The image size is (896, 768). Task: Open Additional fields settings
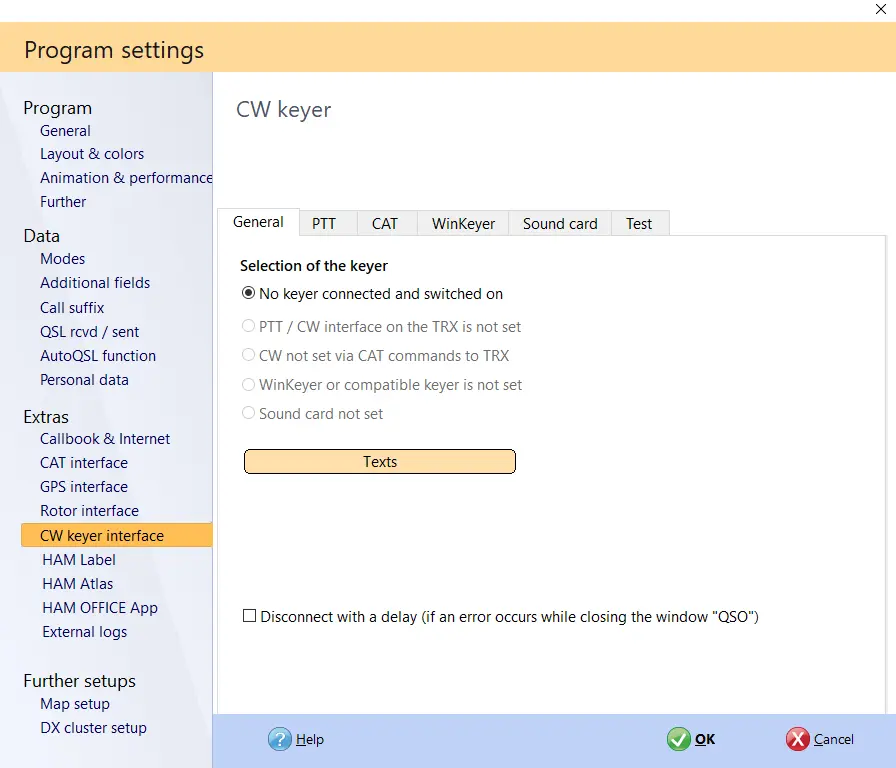click(x=95, y=283)
